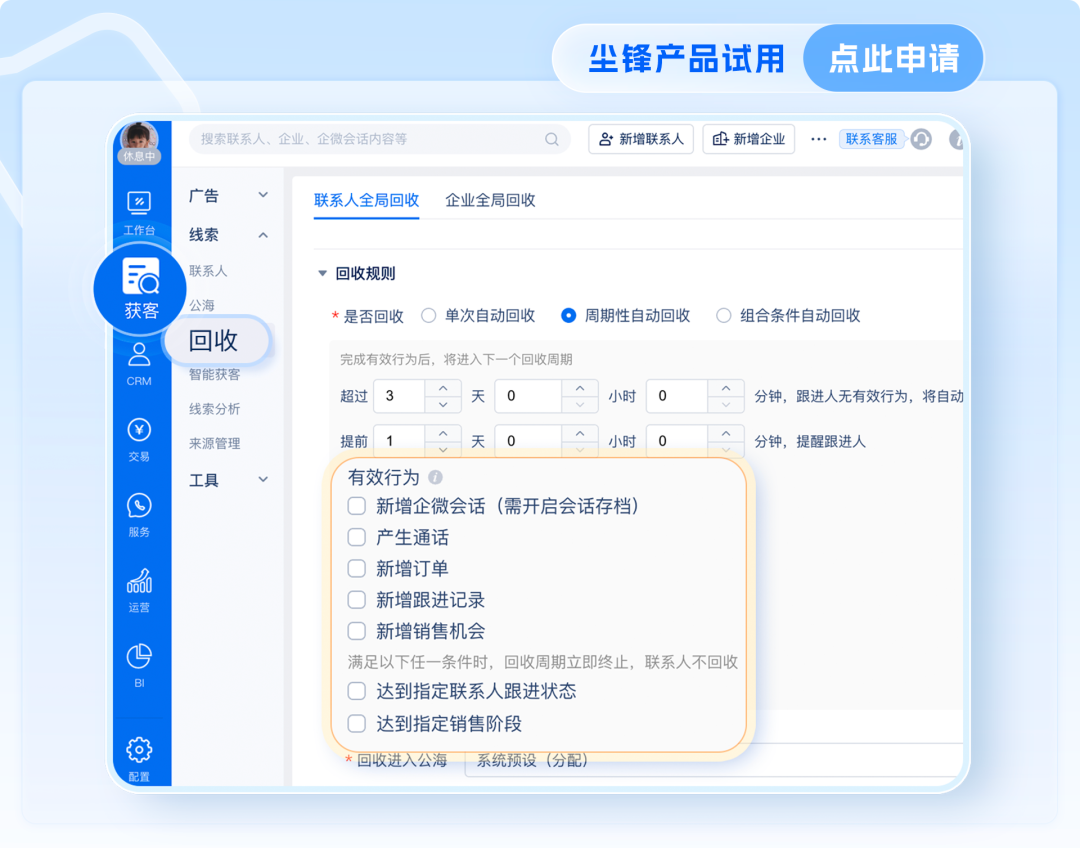Click the search contacts input field
The height and width of the screenshot is (848, 1080).
pos(370,139)
